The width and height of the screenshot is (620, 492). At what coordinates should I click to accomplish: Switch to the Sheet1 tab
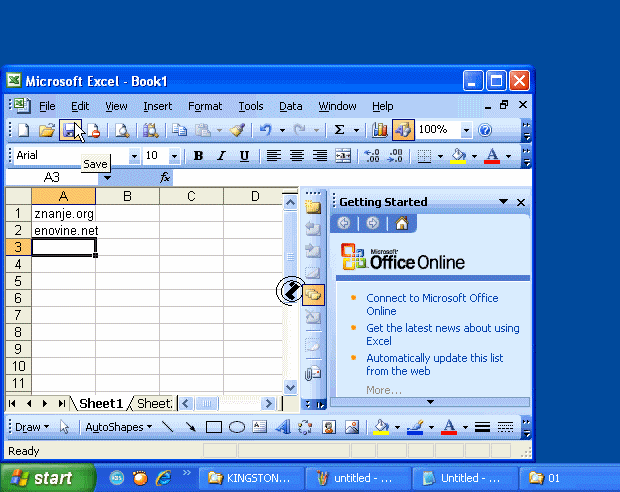pos(101,403)
